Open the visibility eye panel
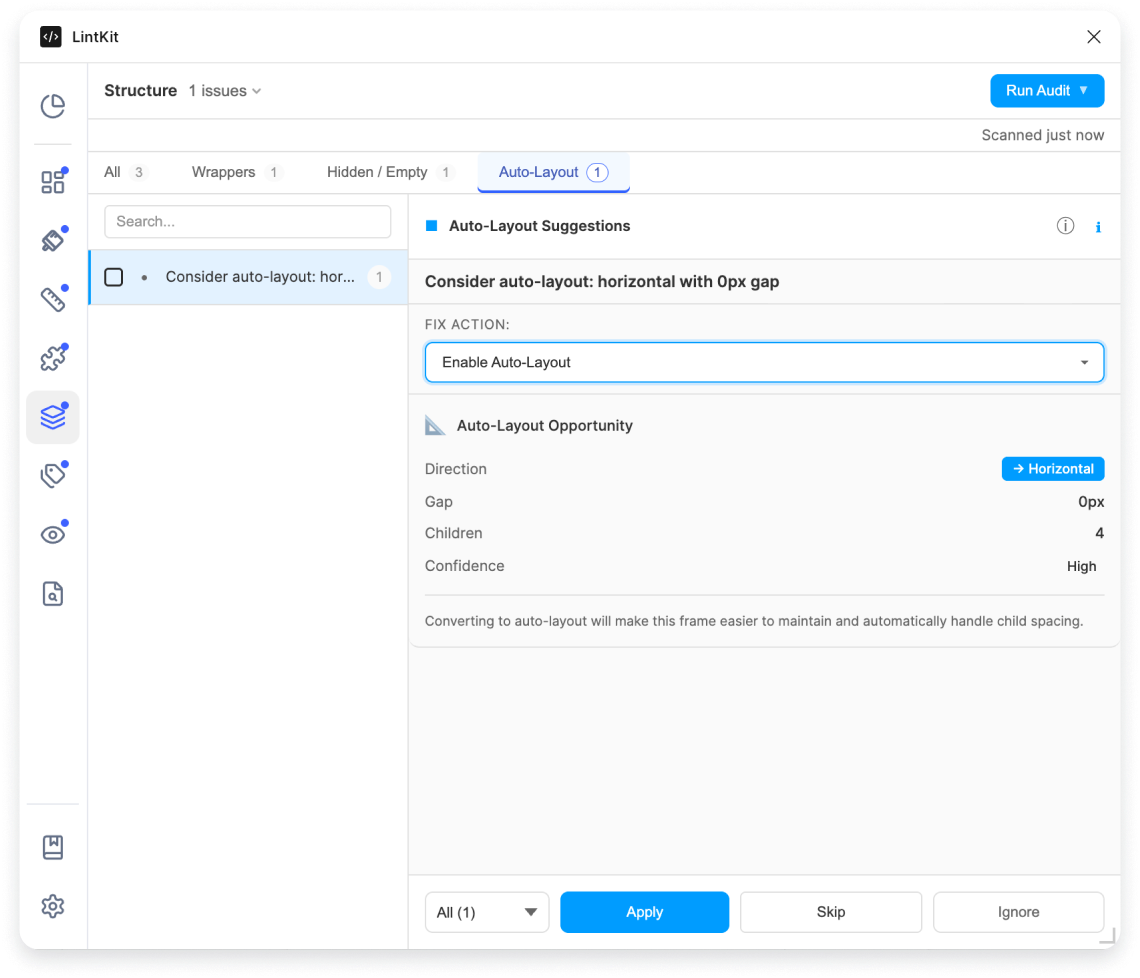This screenshot has width=1140, height=978. [52, 534]
